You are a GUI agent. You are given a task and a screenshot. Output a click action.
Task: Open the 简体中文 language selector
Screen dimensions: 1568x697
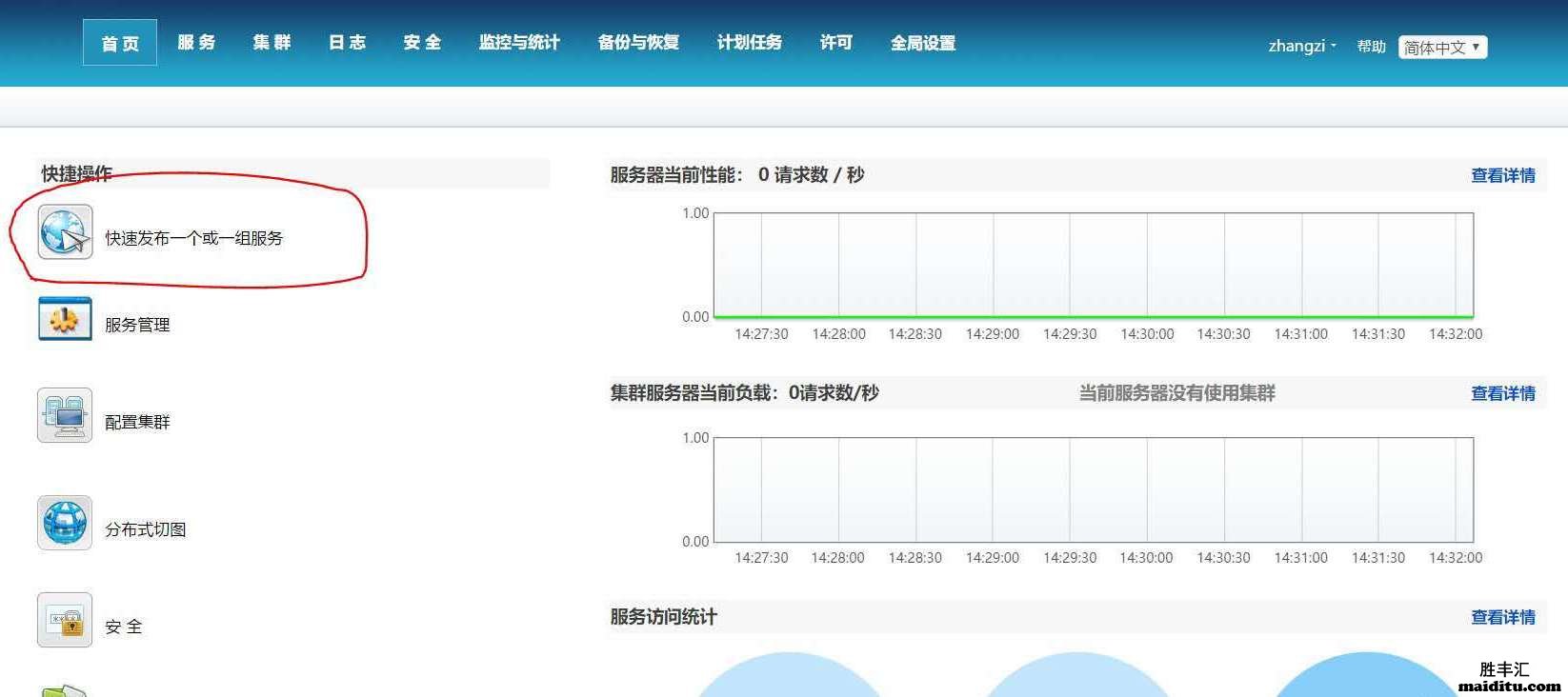point(1442,47)
